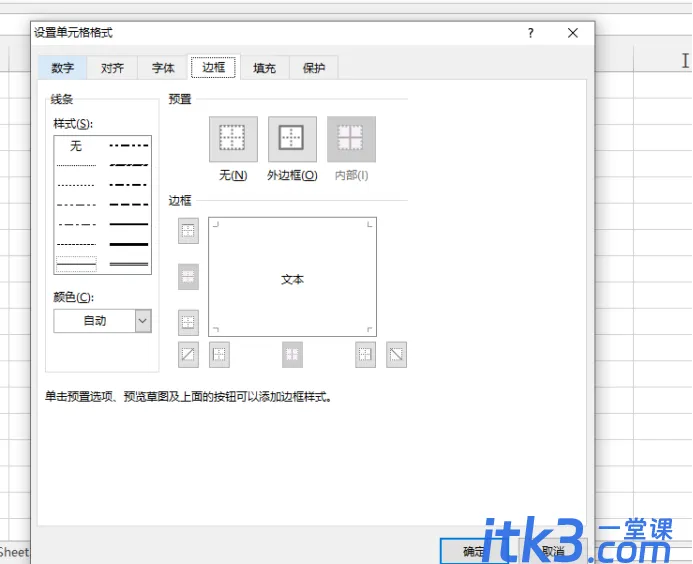Open dialog help with the ? button

point(531,33)
